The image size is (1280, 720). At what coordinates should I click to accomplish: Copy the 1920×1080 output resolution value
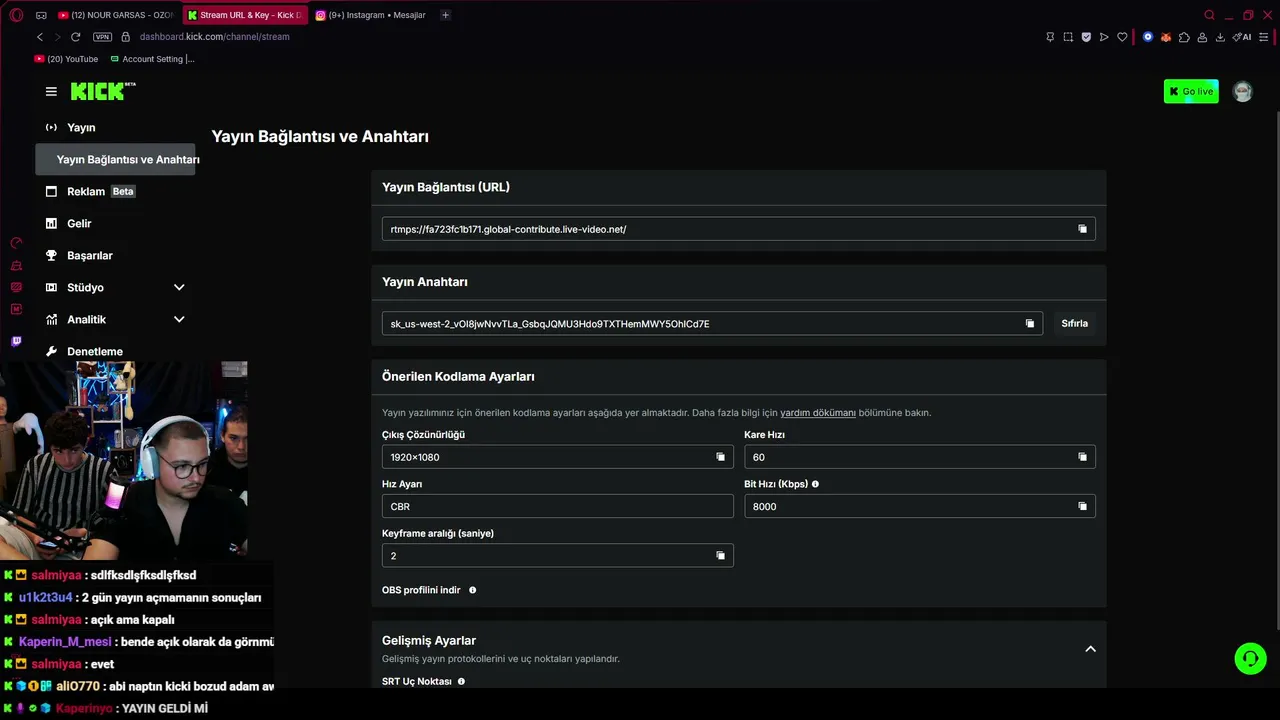click(x=720, y=457)
